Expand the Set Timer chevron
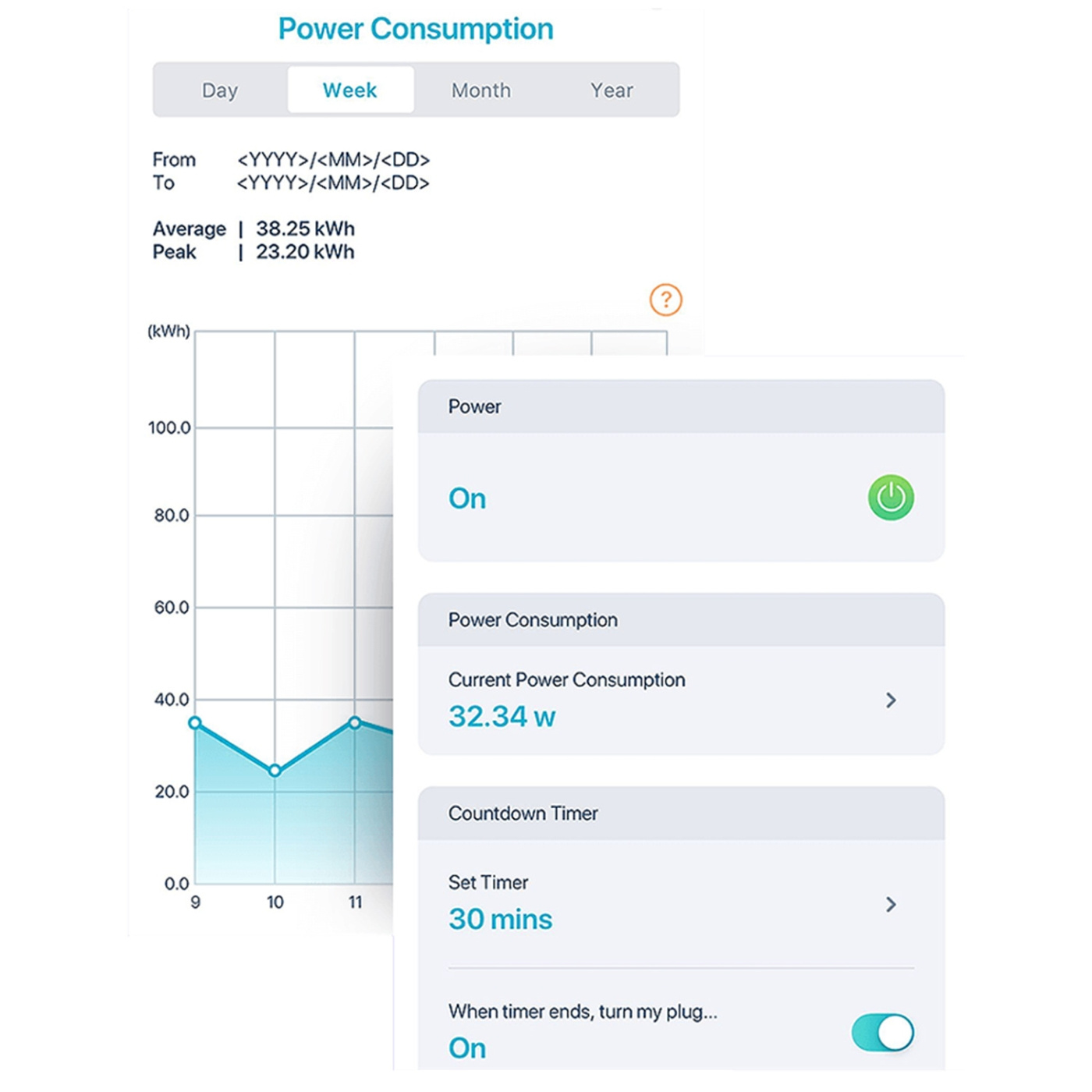Screen dimensions: 1092x1092 click(891, 905)
